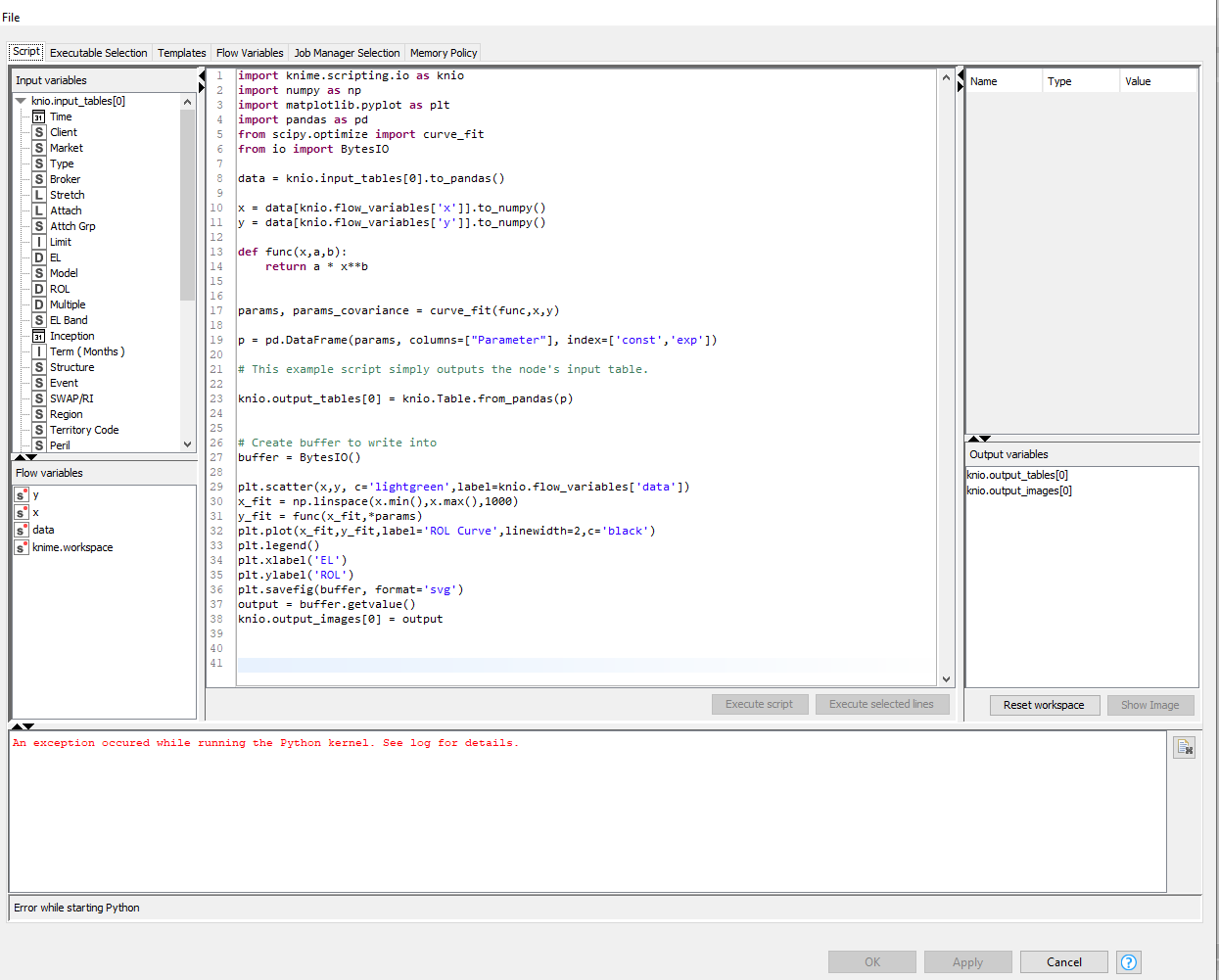
Task: Select knio.output_tables[0] in Output variables
Action: (x=1017, y=475)
